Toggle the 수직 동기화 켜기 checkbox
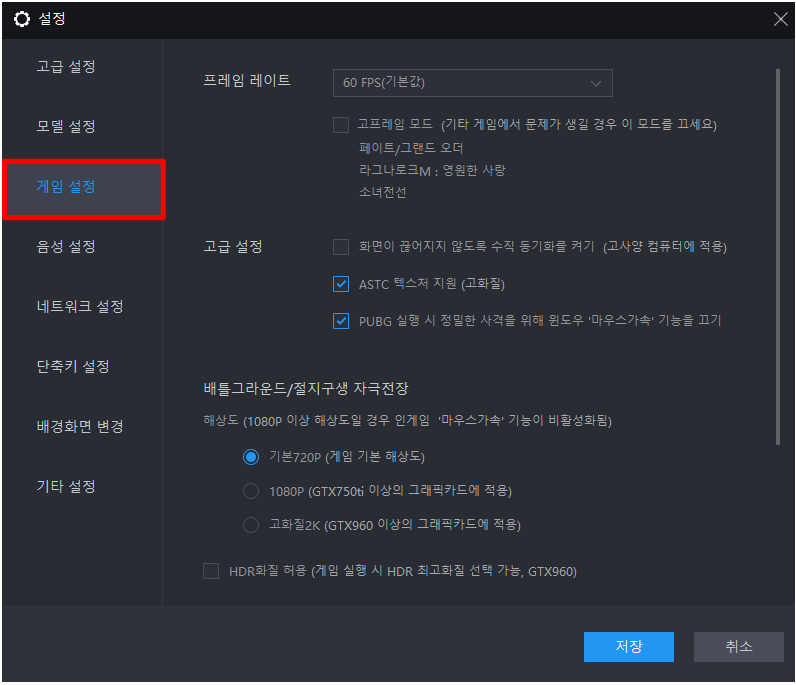The image size is (796, 685). point(341,247)
